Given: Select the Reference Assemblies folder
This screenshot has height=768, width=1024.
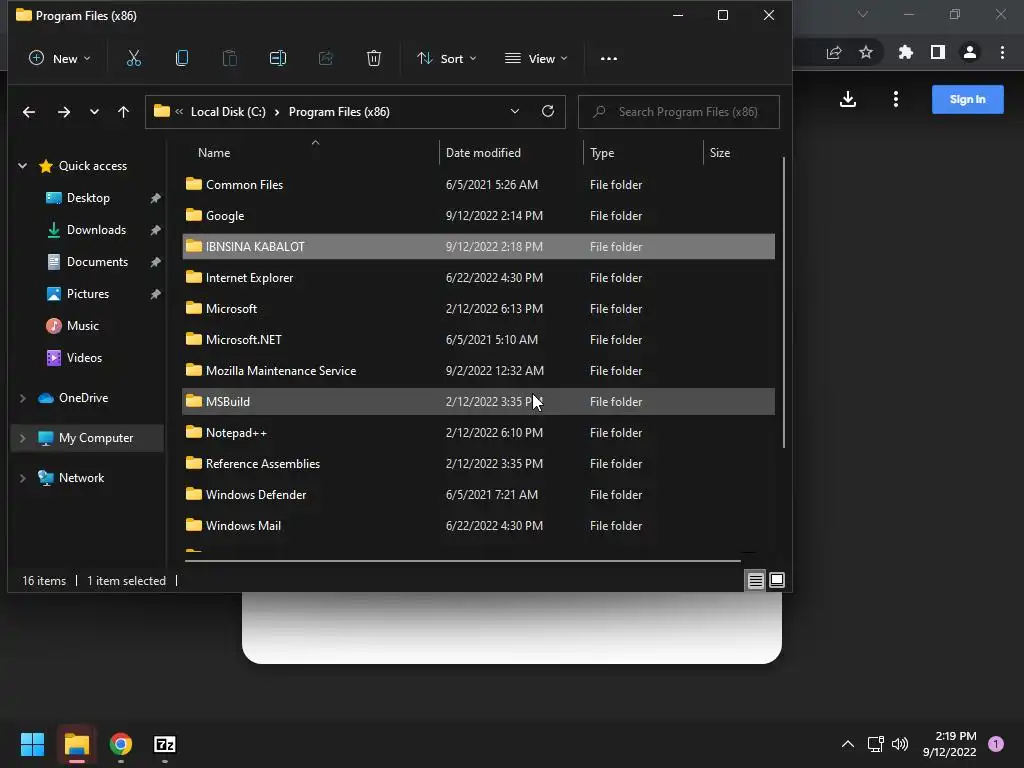Looking at the screenshot, I should [478, 464].
